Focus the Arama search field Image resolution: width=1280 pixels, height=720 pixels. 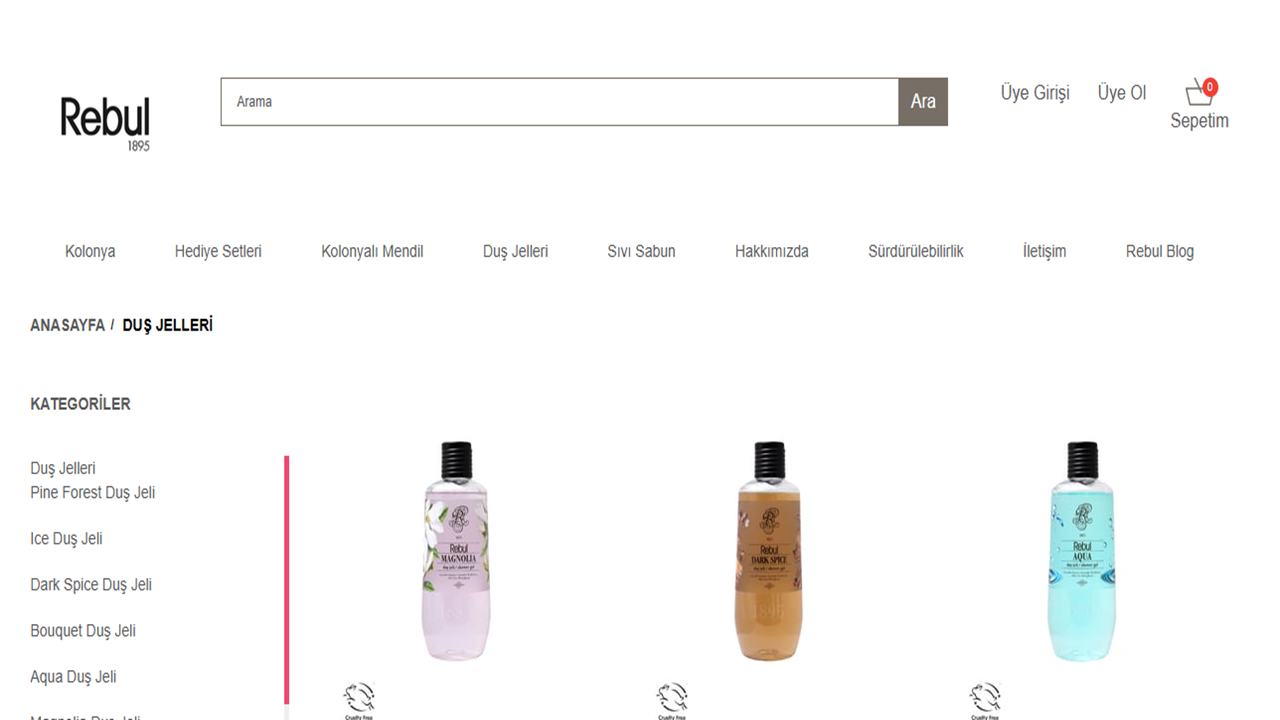pyautogui.click(x=560, y=102)
